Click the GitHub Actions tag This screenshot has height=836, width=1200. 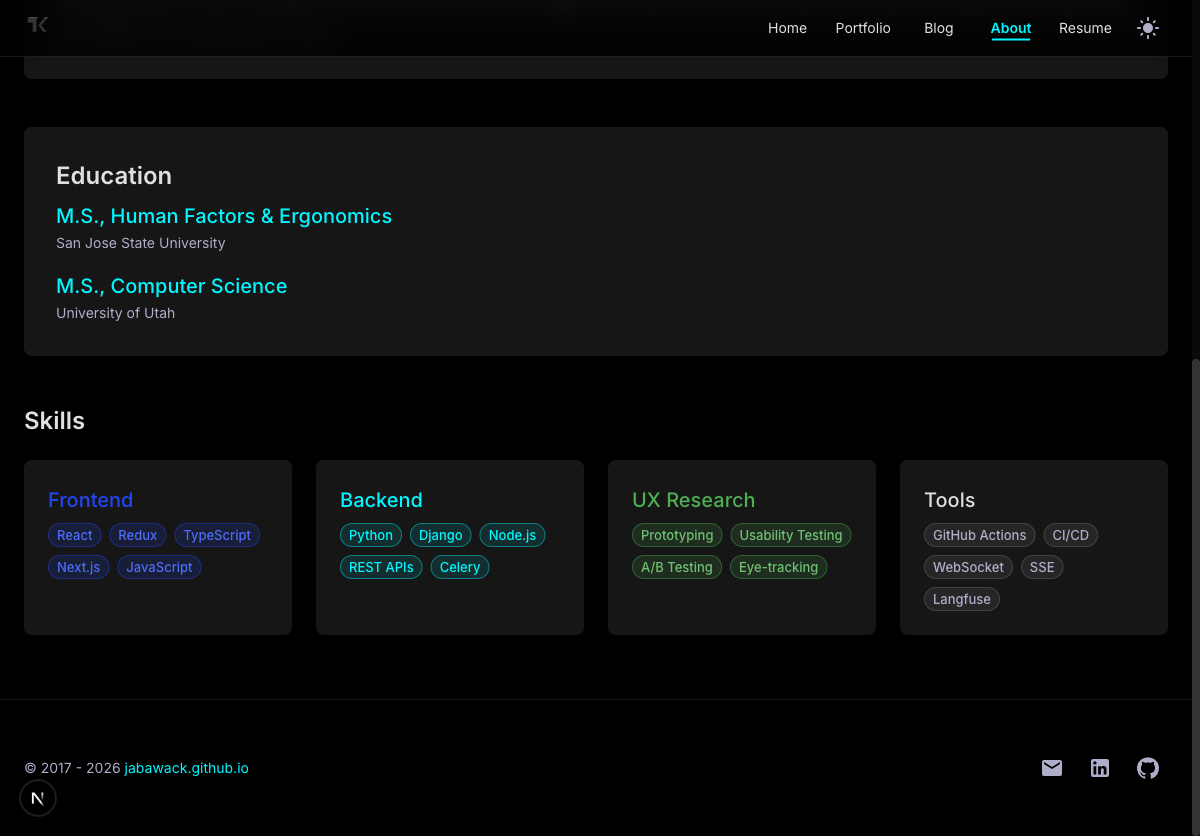tap(979, 535)
